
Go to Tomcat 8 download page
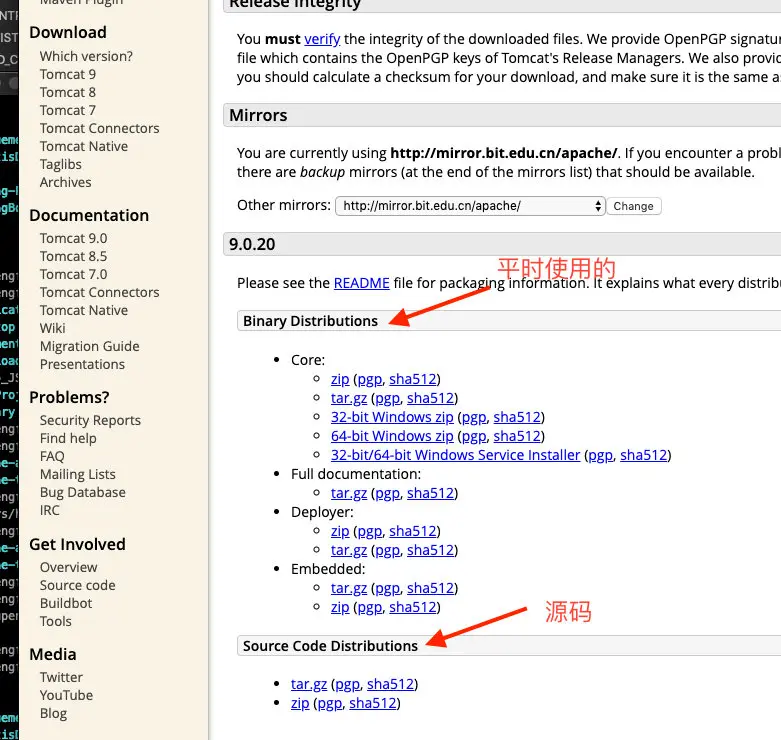68,92
